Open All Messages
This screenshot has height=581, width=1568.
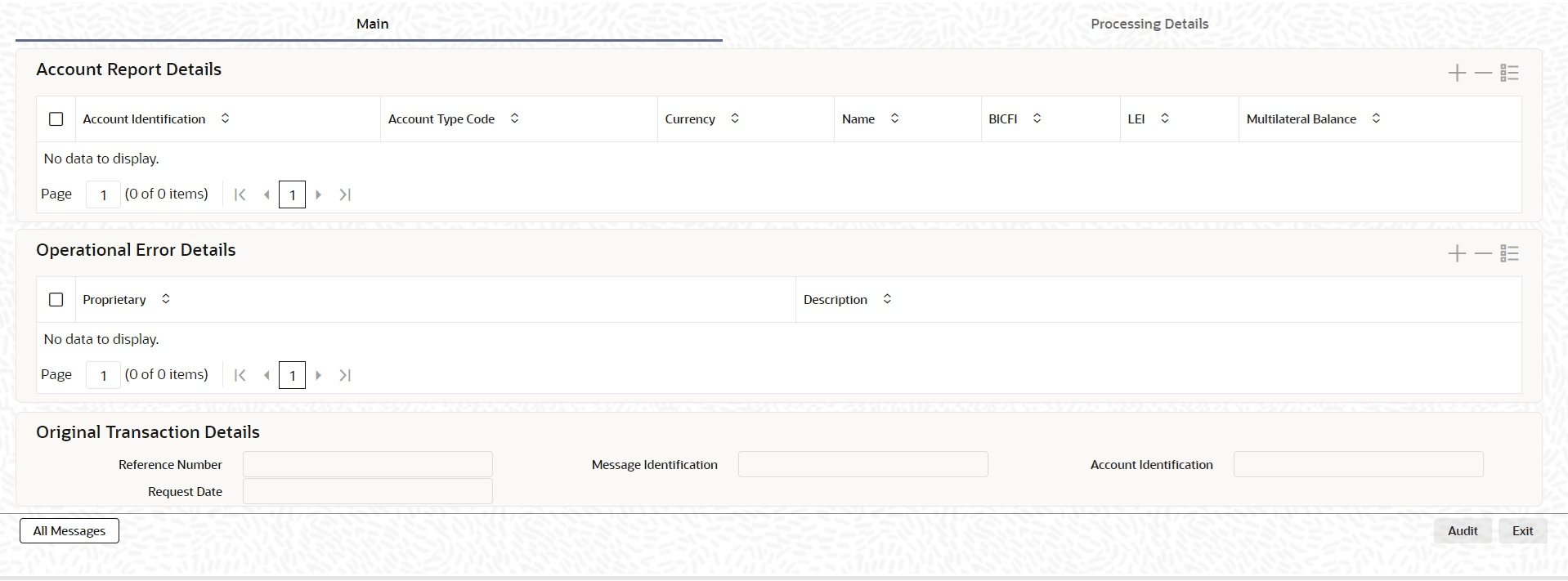tap(69, 531)
